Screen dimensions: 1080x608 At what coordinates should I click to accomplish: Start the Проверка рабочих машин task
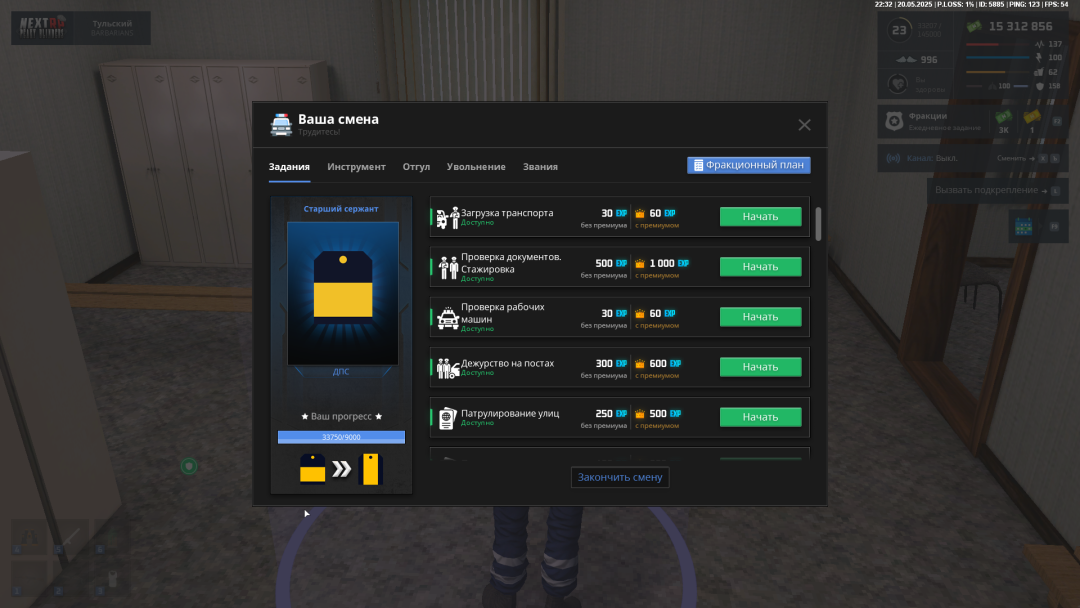click(x=760, y=317)
